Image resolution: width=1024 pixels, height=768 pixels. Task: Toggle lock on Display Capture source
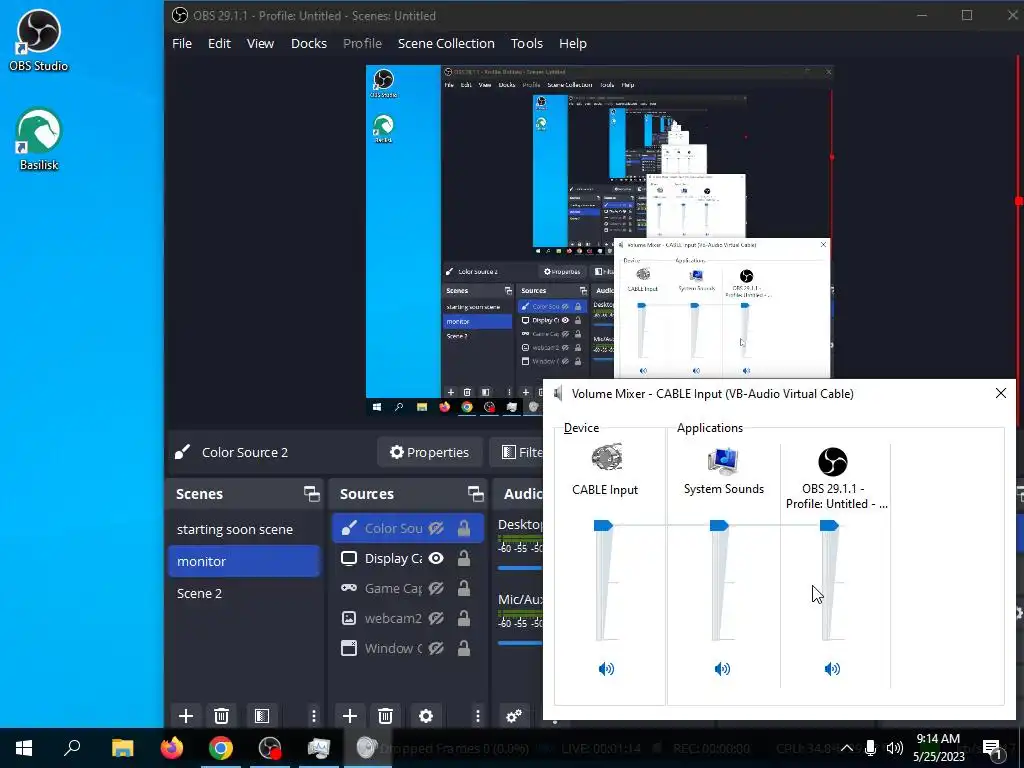click(x=464, y=558)
